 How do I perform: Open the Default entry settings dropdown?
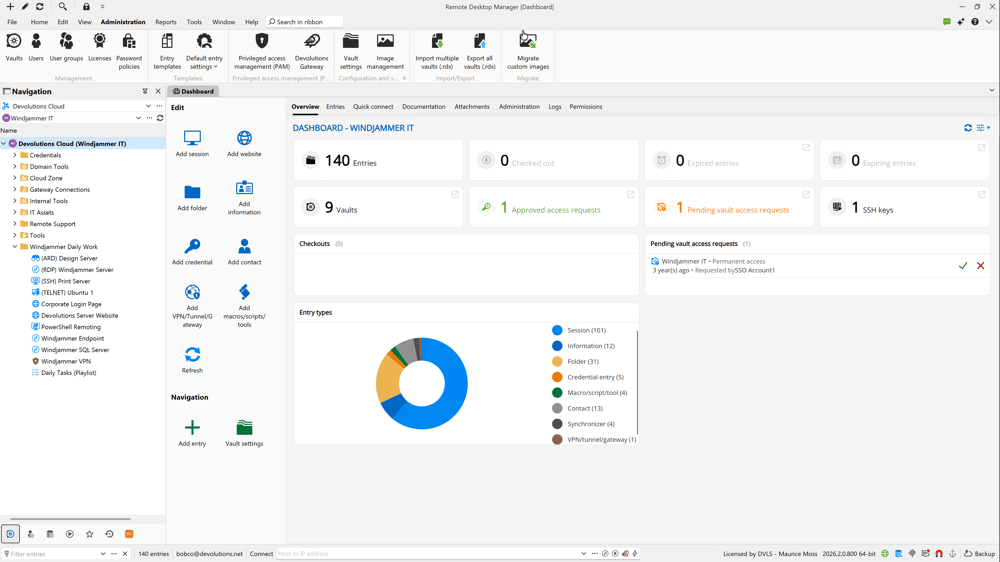[x=204, y=51]
